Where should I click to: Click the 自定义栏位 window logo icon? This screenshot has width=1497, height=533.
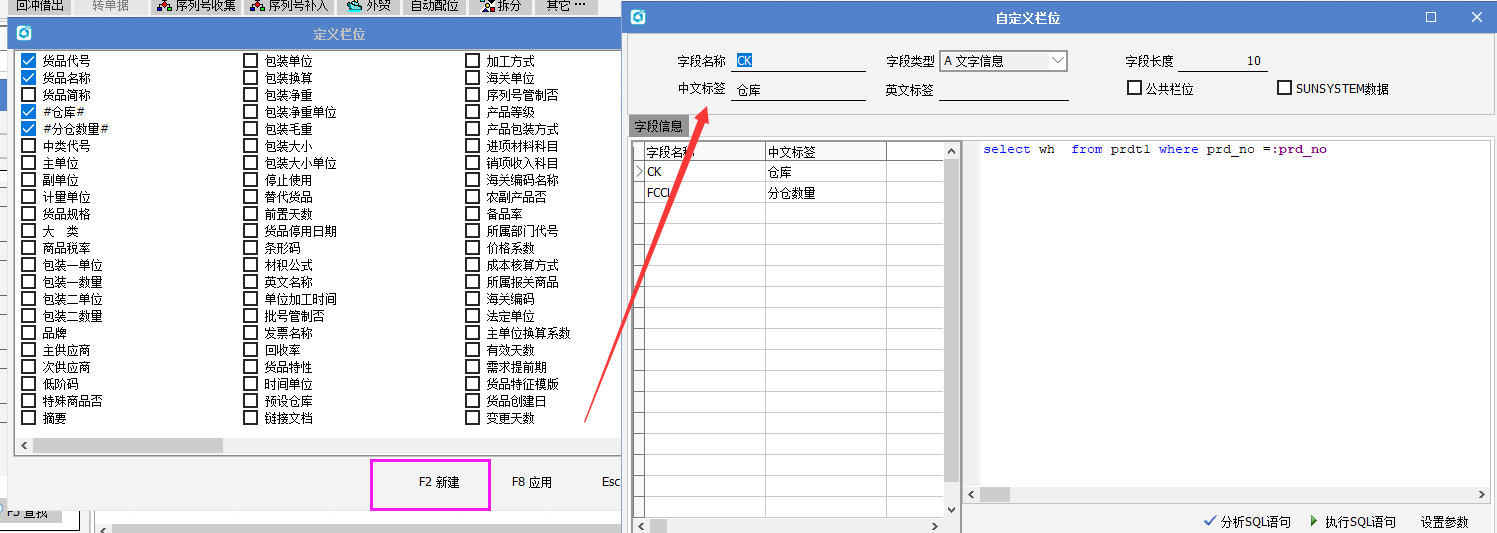pos(639,17)
